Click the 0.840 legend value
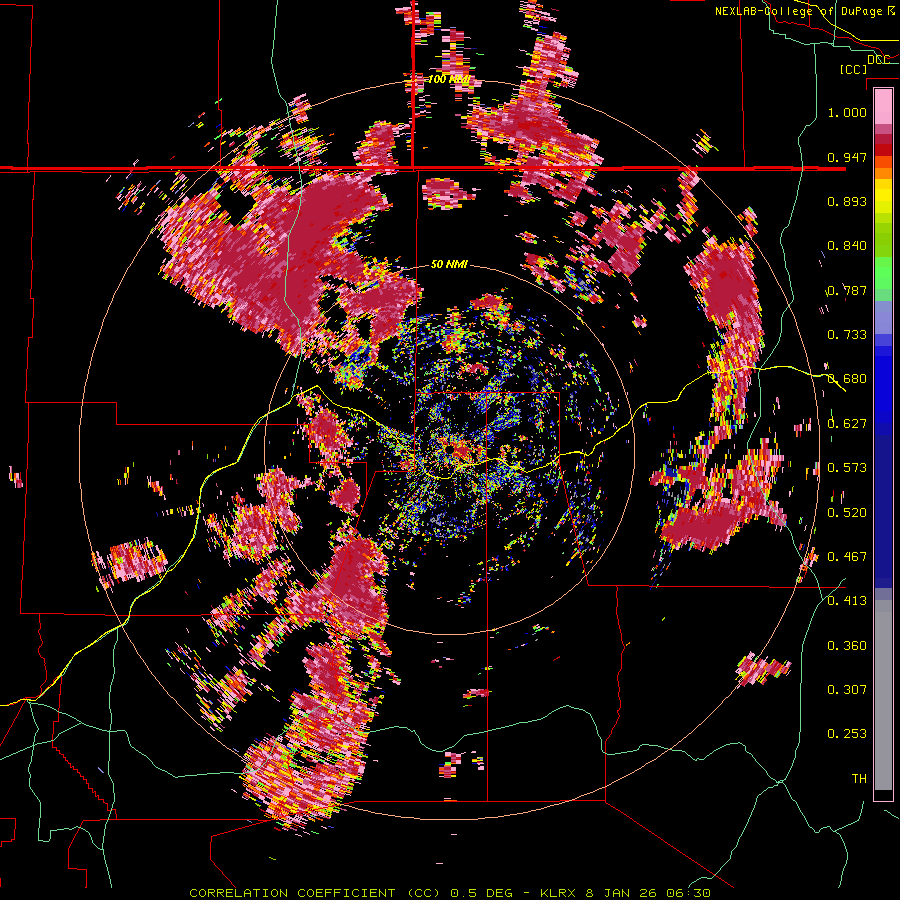This screenshot has width=900, height=900. pos(847,246)
